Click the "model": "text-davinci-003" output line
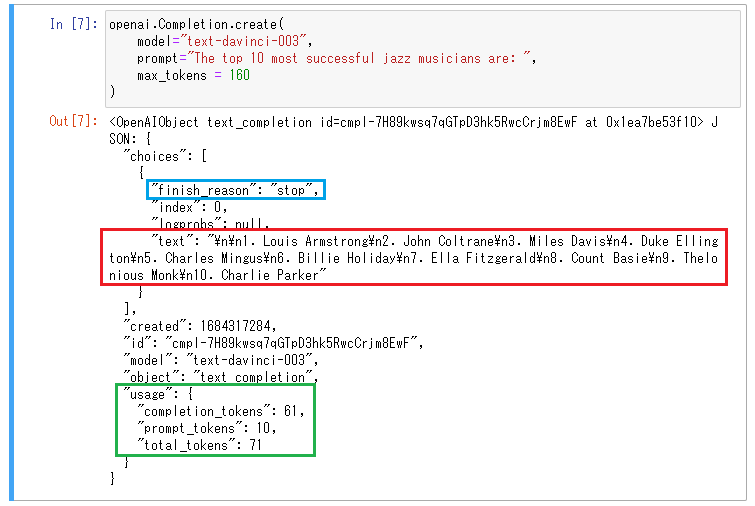This screenshot has width=755, height=506. coord(221,360)
